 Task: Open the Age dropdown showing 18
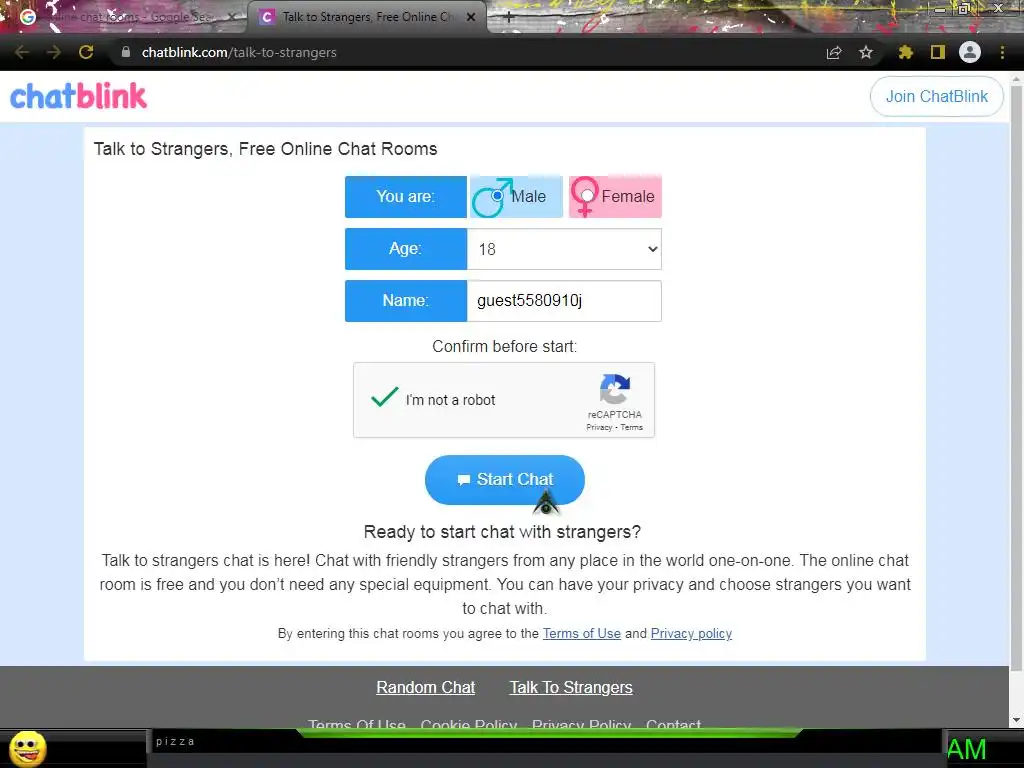tap(564, 249)
